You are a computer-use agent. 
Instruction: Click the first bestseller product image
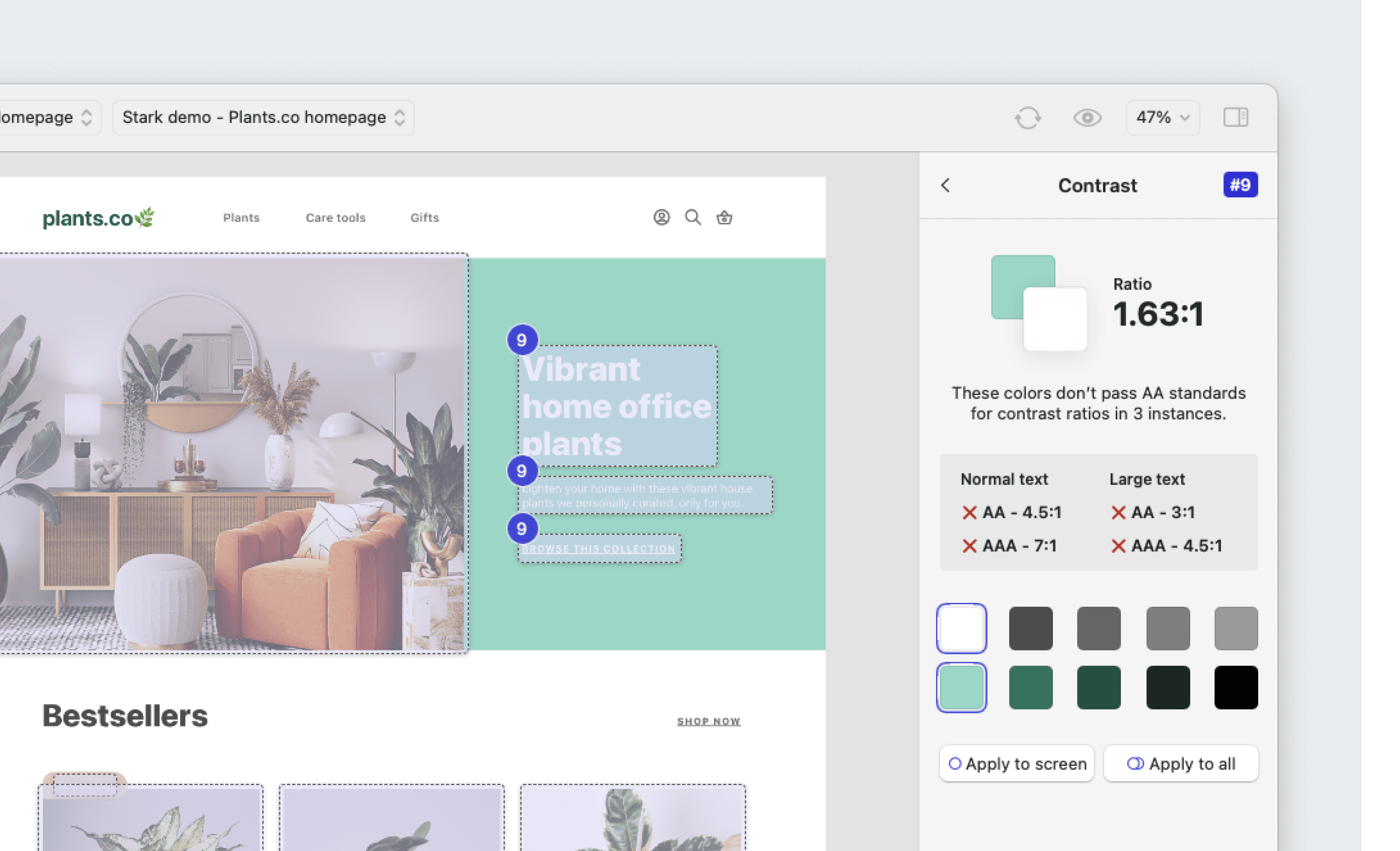151,818
